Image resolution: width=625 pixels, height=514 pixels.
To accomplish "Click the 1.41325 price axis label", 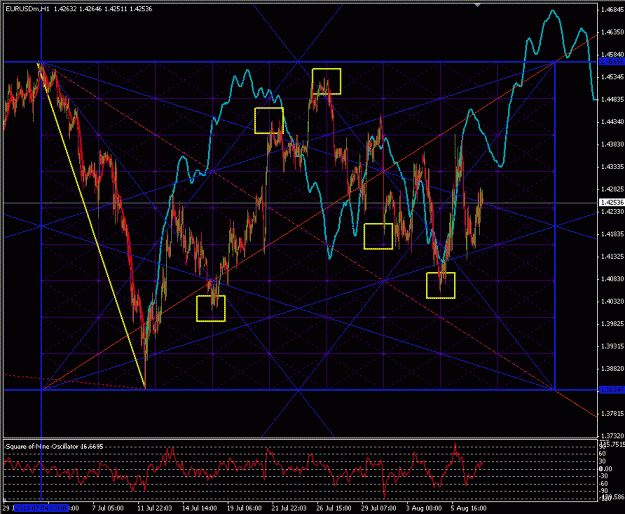I will 613,256.
